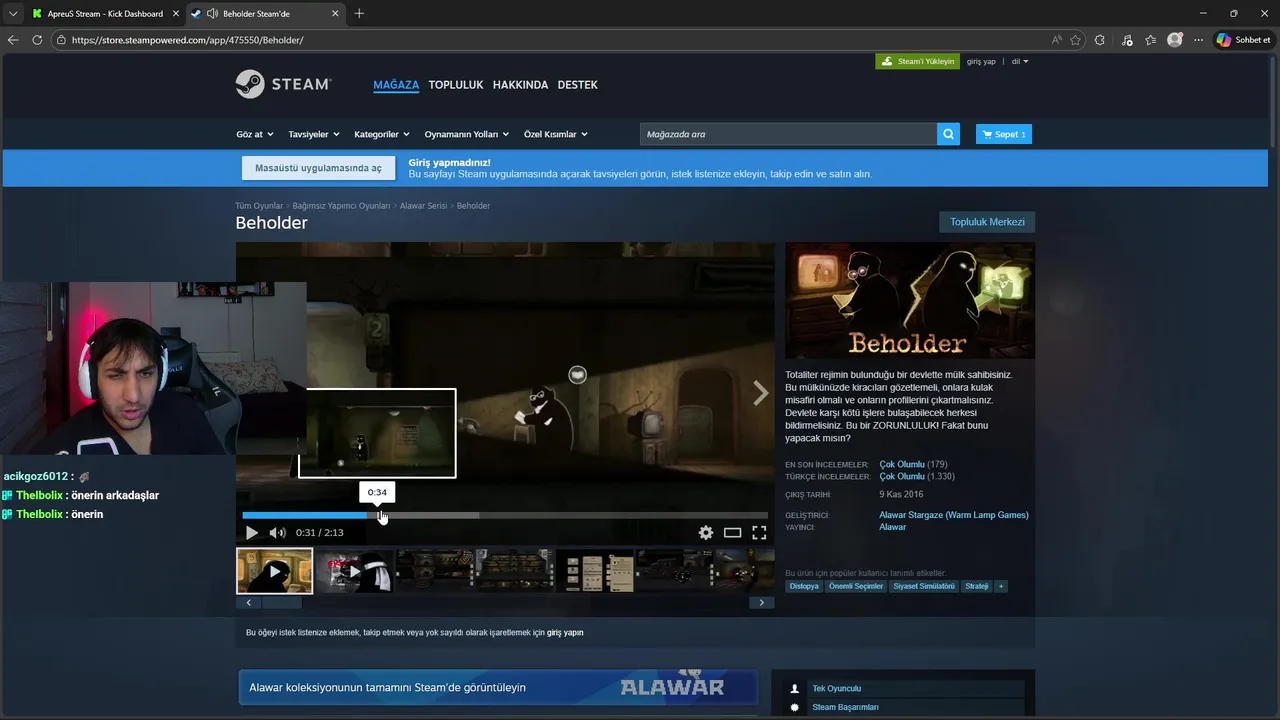This screenshot has width=1280, height=720.
Task: Expand the Kategoriler dropdown
Action: pos(382,134)
